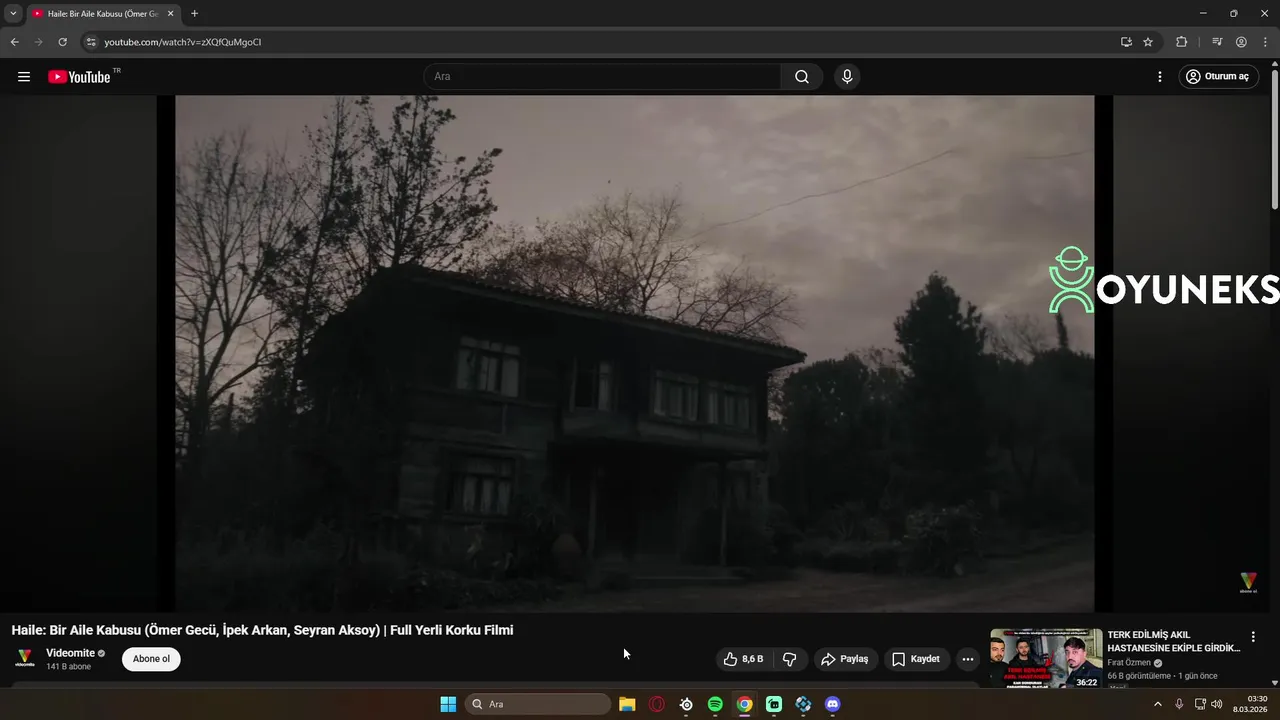Open the YouTube hamburger guide menu

point(24,77)
